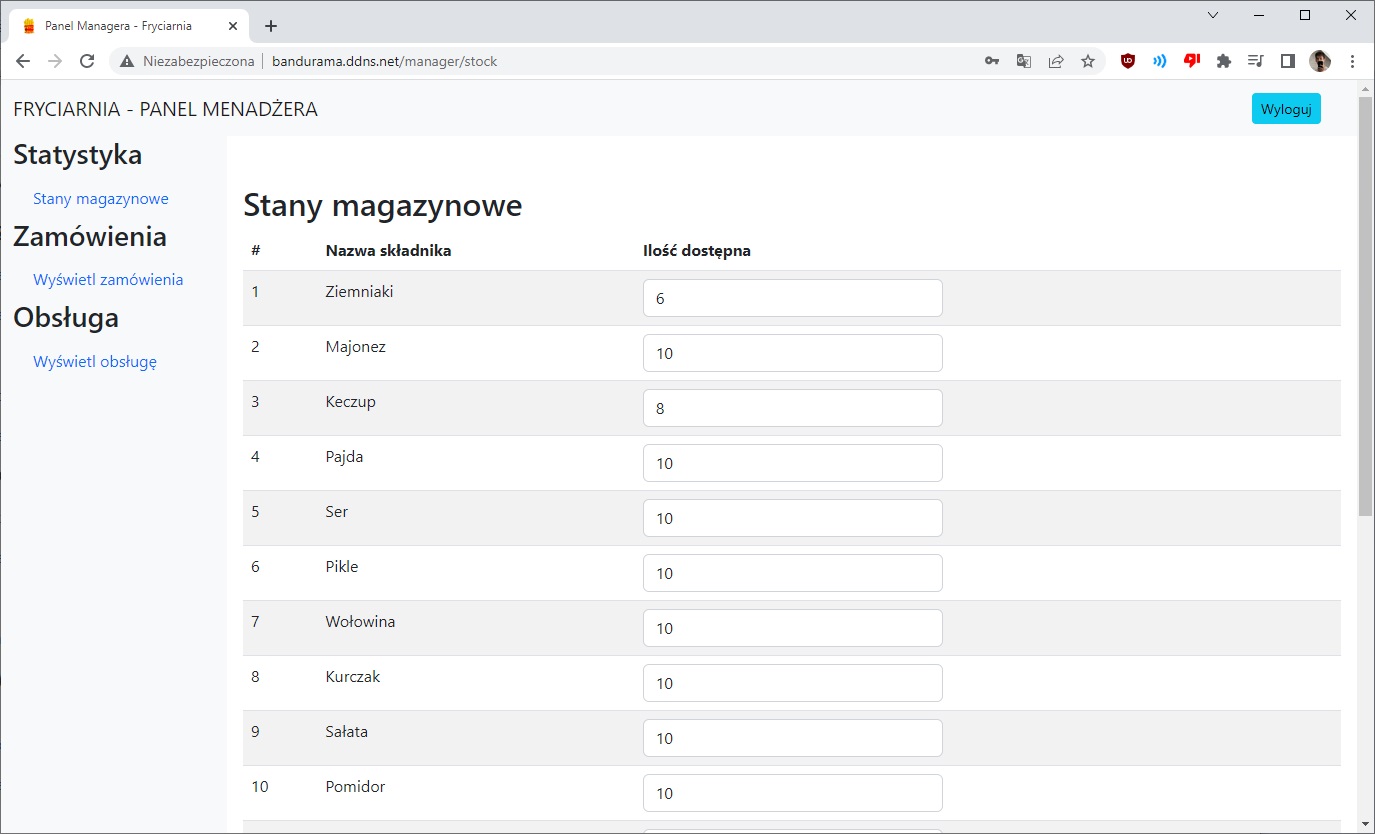1375x834 pixels.
Task: Focus the Pomidor quantity field
Action: point(792,793)
